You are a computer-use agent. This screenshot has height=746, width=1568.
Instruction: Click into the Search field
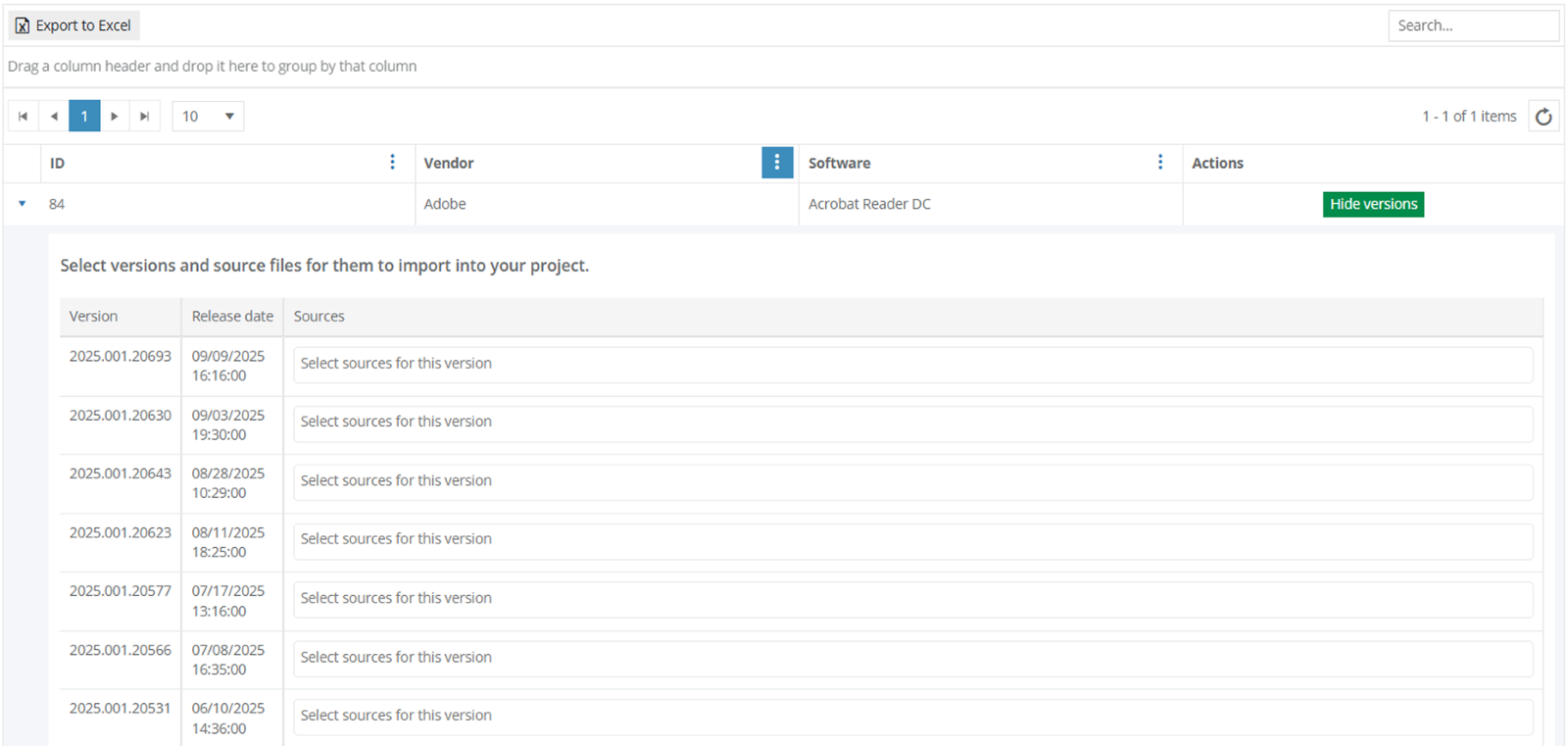[x=1472, y=25]
